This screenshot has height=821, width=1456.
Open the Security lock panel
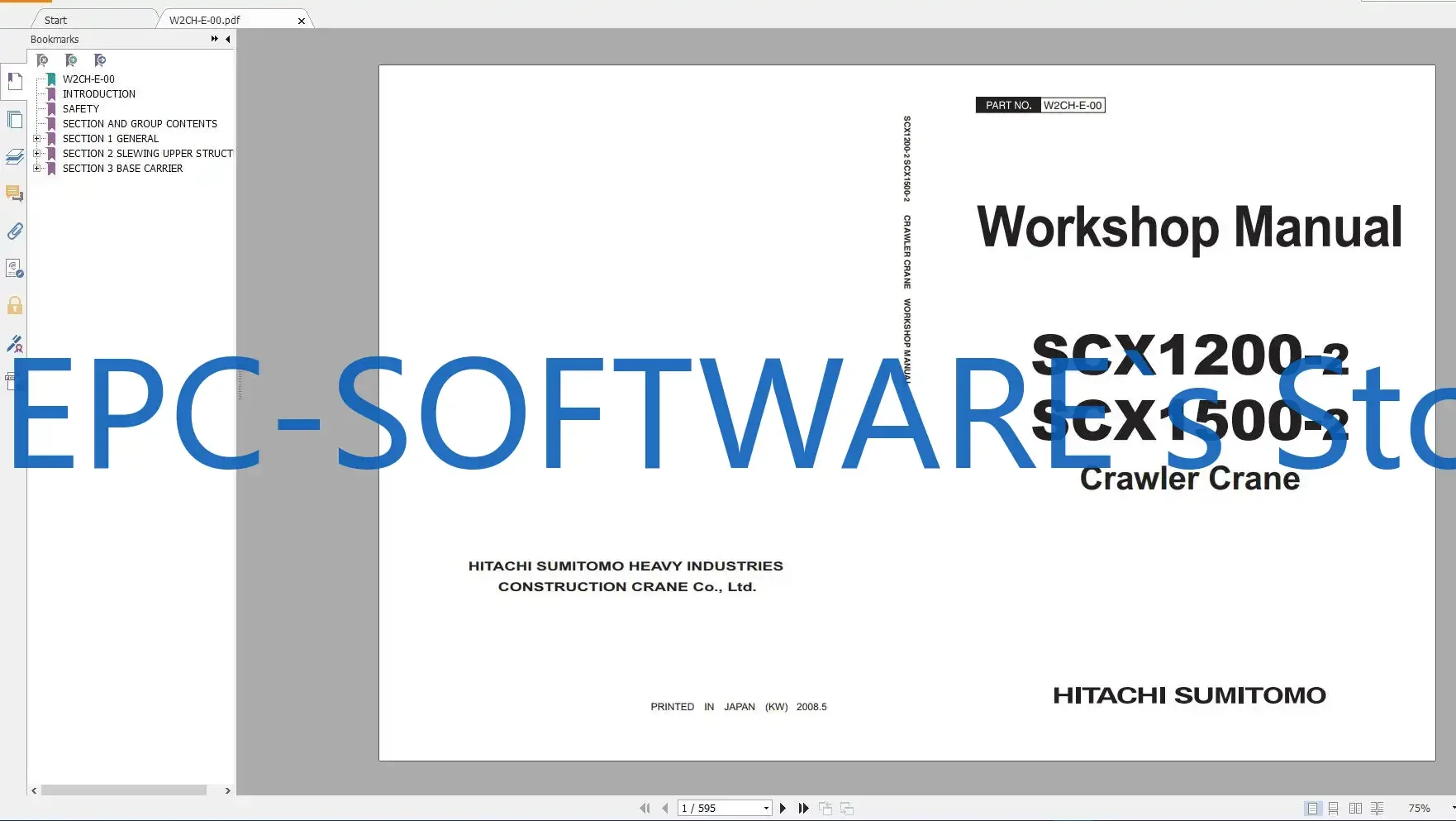pos(15,305)
